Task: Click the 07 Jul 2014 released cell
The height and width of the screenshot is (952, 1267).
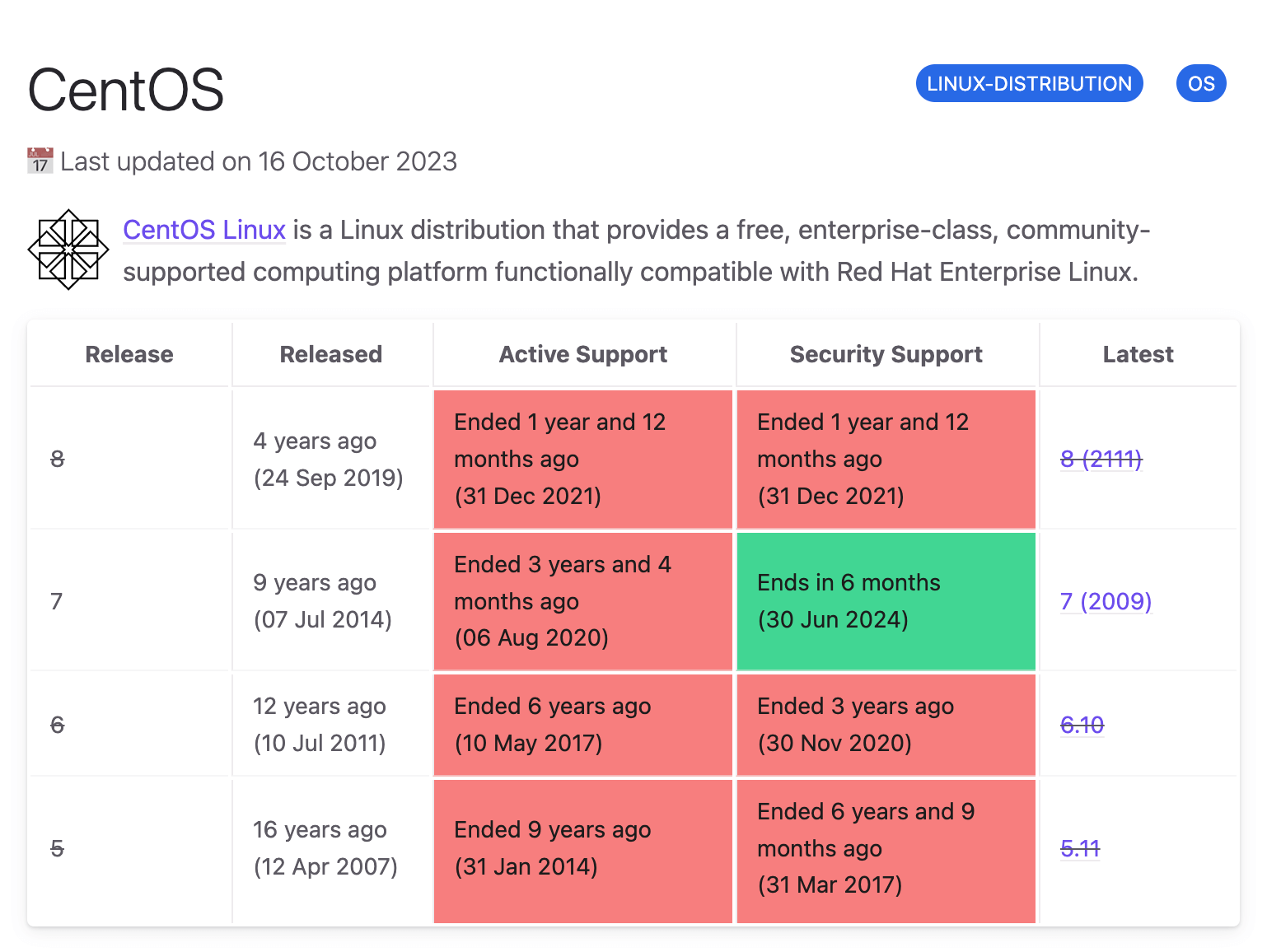Action: coord(331,601)
